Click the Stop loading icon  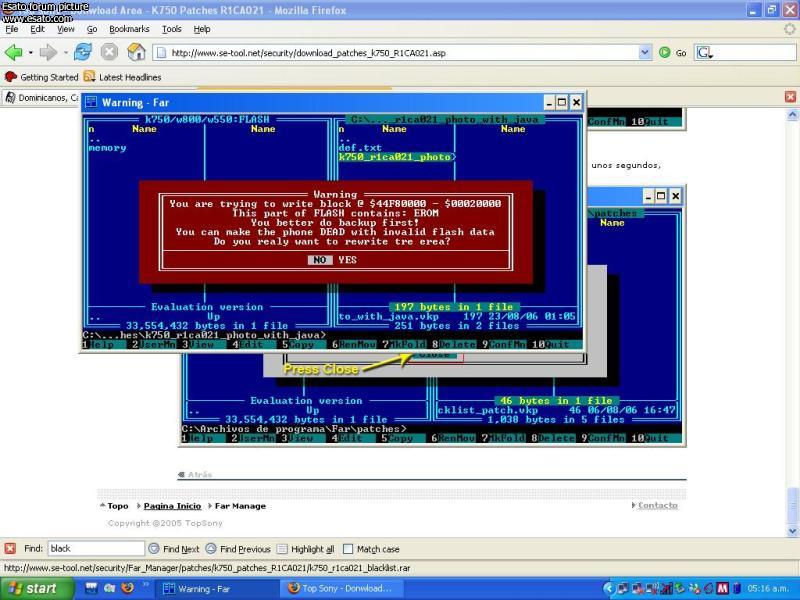pos(109,52)
